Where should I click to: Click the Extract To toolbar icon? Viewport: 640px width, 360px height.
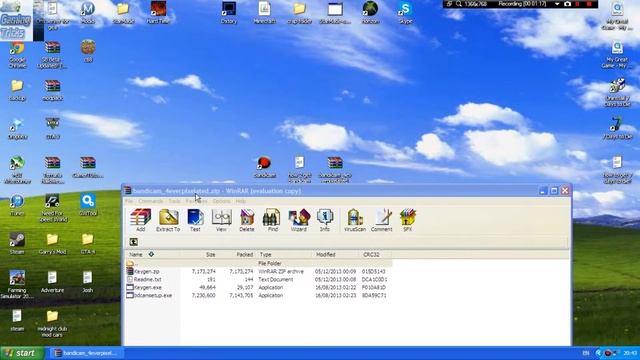click(x=168, y=220)
